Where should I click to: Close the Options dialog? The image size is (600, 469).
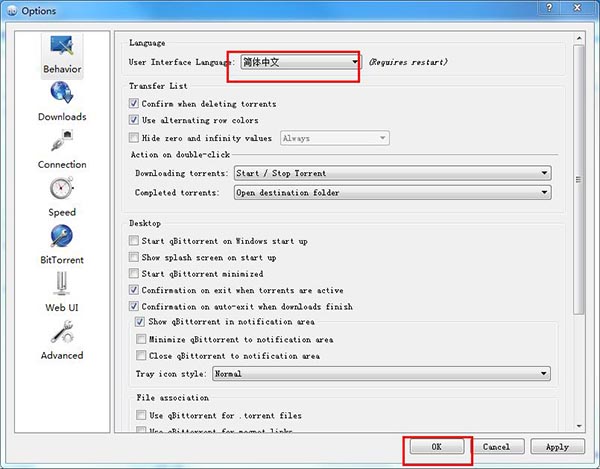578,8
